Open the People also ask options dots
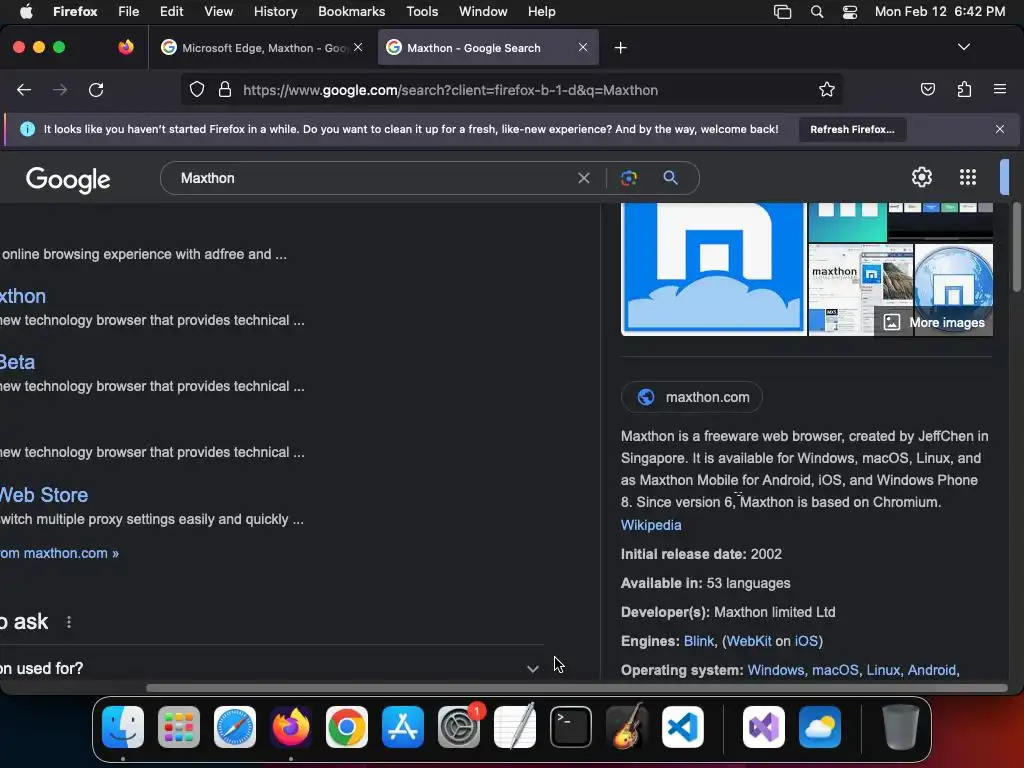 coord(69,622)
